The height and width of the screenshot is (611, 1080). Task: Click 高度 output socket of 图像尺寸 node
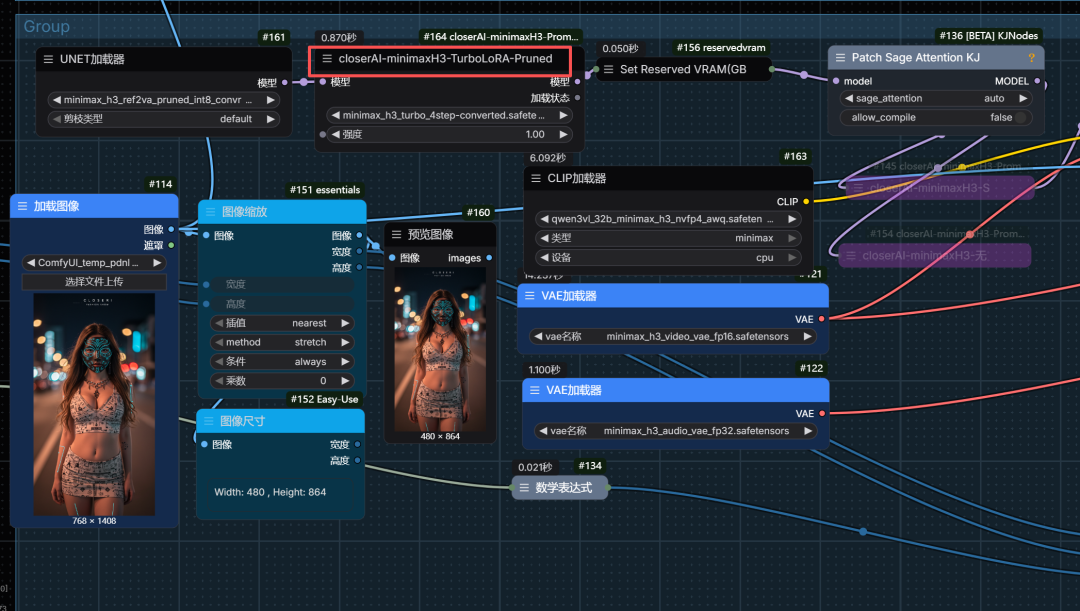click(x=357, y=460)
